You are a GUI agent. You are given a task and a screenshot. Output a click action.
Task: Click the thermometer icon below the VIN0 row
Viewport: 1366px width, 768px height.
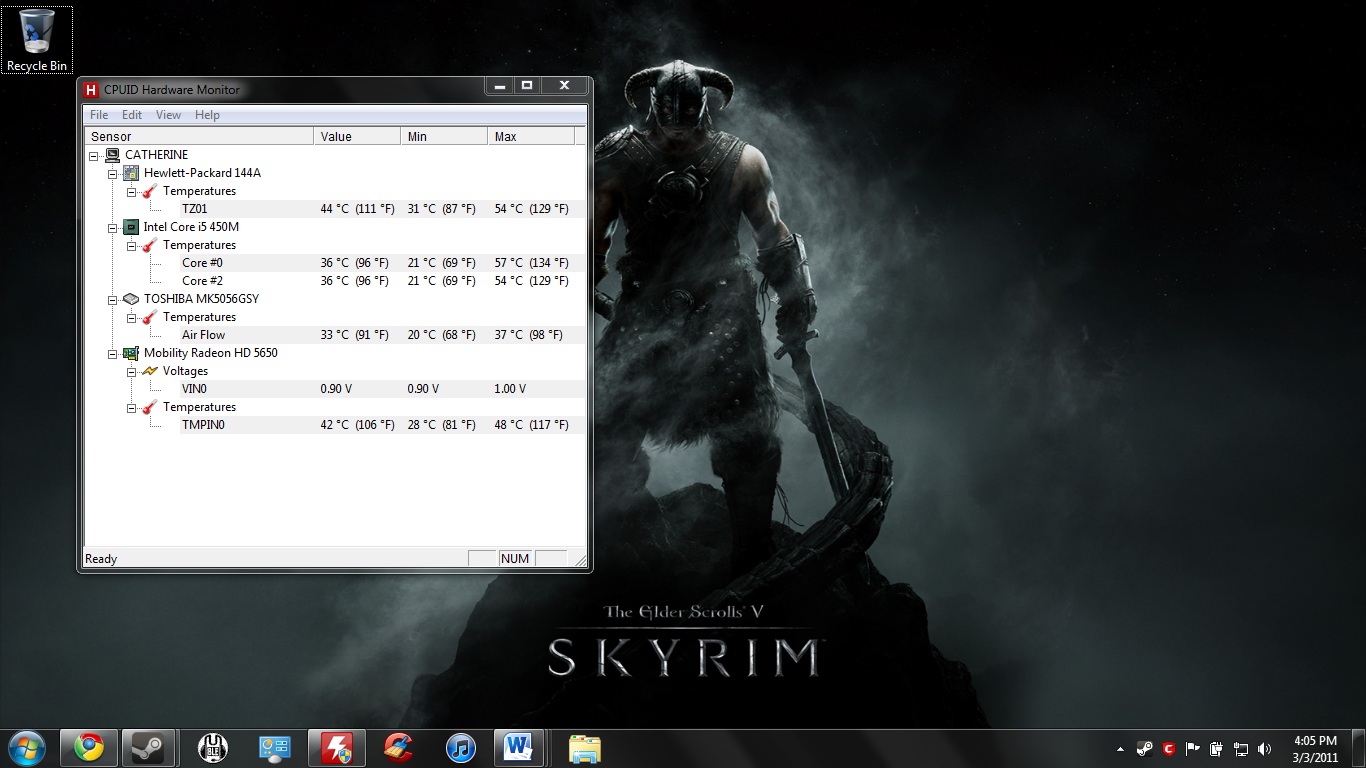point(150,407)
